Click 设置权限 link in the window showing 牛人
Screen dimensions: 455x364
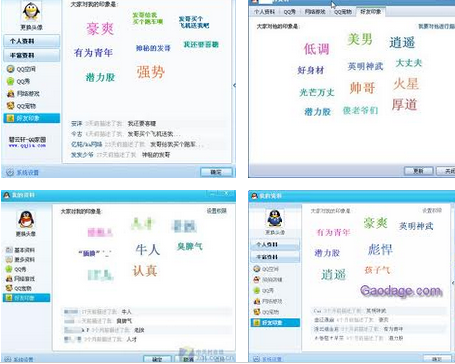[x=216, y=211]
